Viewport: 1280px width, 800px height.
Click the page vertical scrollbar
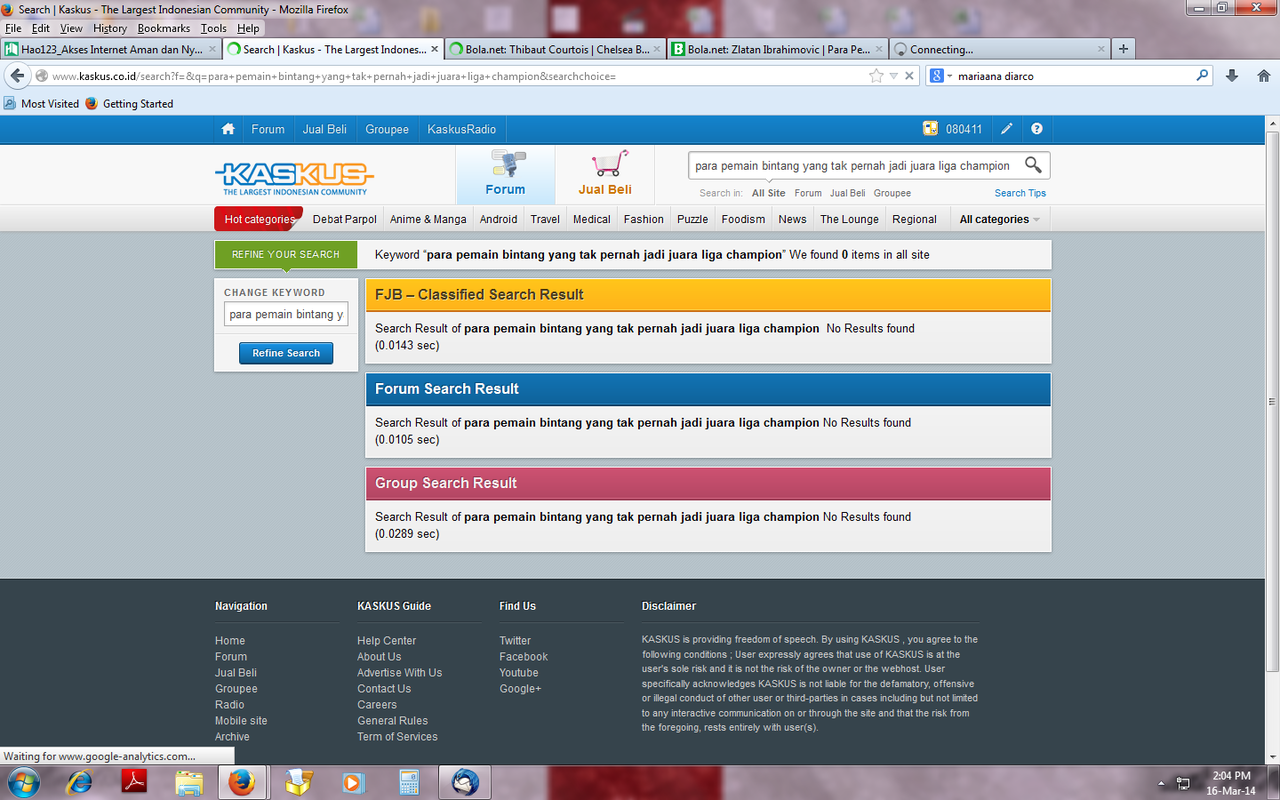pyautogui.click(x=1272, y=400)
